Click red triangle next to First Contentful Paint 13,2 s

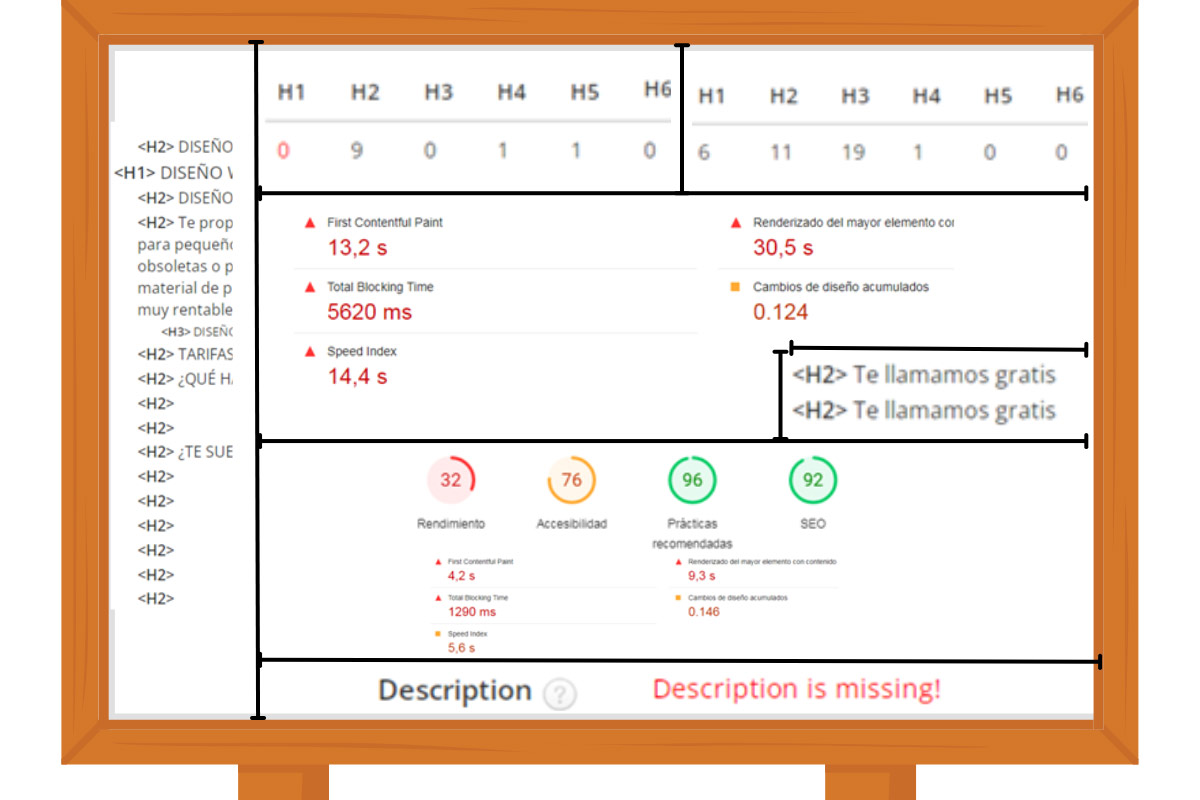(310, 223)
